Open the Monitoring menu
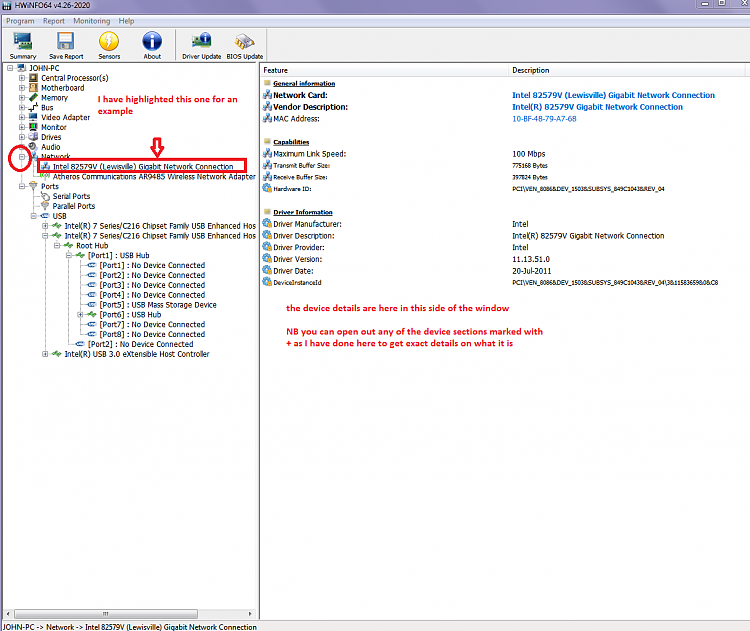 point(91,21)
